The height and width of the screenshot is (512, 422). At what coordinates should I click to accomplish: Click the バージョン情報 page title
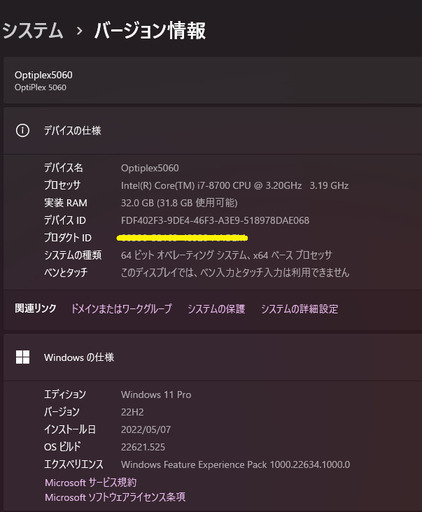coord(150,30)
